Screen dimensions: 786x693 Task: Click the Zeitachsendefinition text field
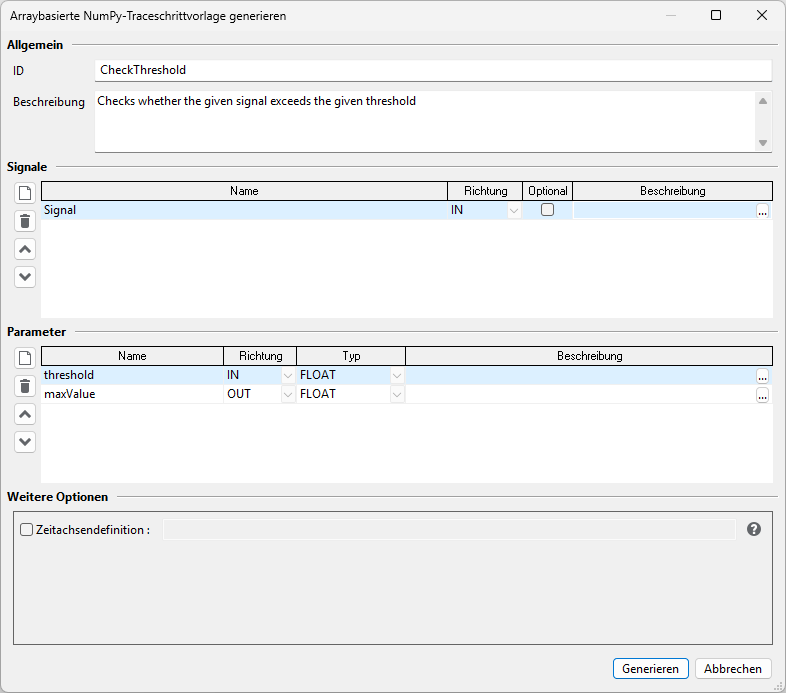click(449, 530)
